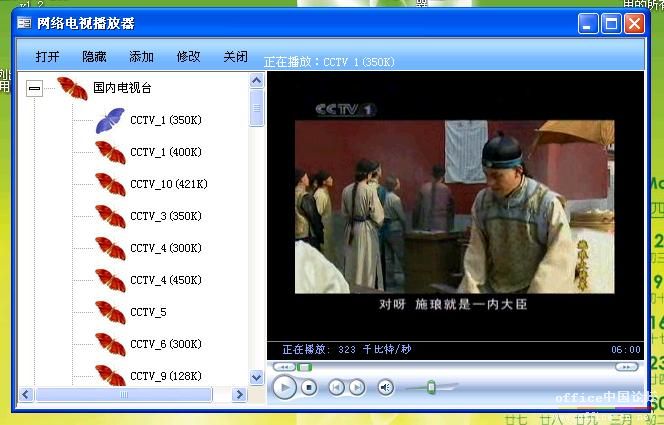This screenshot has height=425, width=664.
Task: Click the 06:00 elapsed time display
Action: tap(625, 350)
